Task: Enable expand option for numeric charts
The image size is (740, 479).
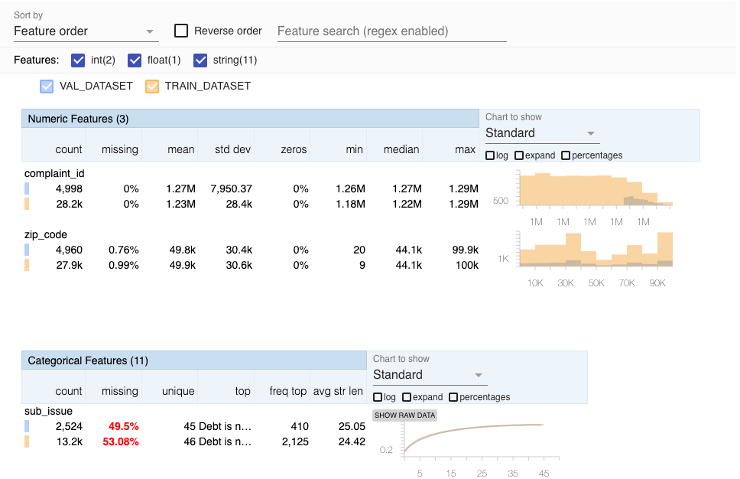Action: (519, 155)
